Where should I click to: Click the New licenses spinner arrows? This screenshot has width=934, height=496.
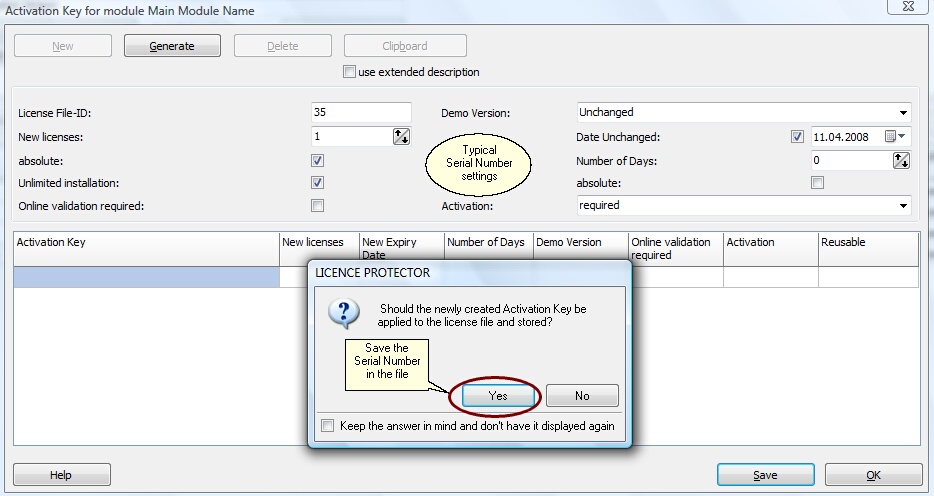(x=402, y=137)
